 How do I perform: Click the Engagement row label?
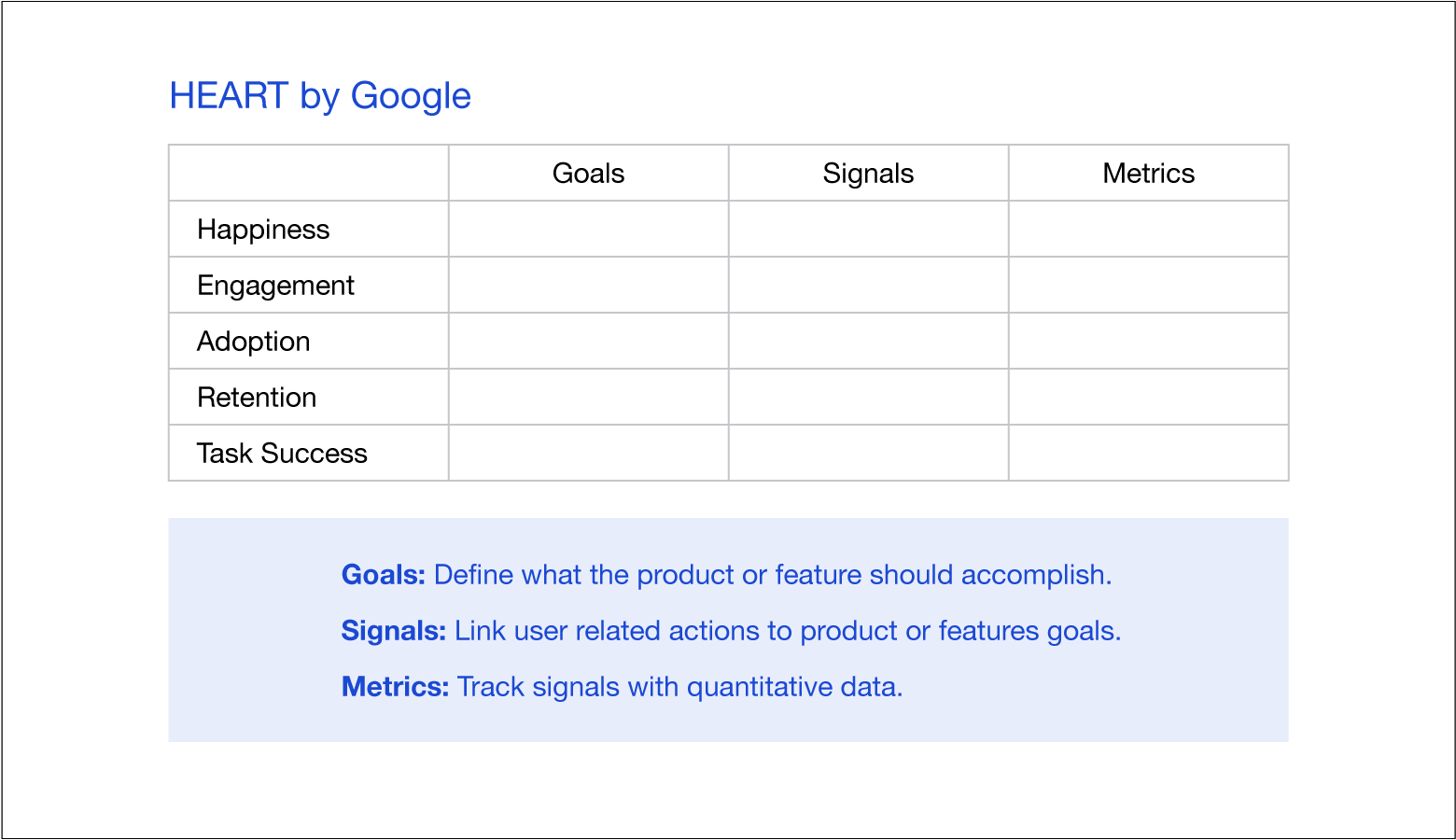pyautogui.click(x=275, y=286)
